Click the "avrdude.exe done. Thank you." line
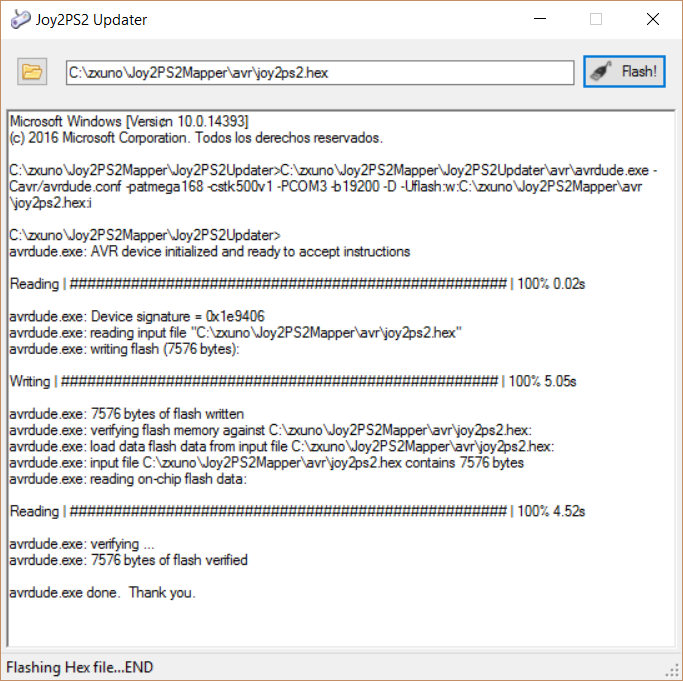The height and width of the screenshot is (681, 683). point(102,592)
